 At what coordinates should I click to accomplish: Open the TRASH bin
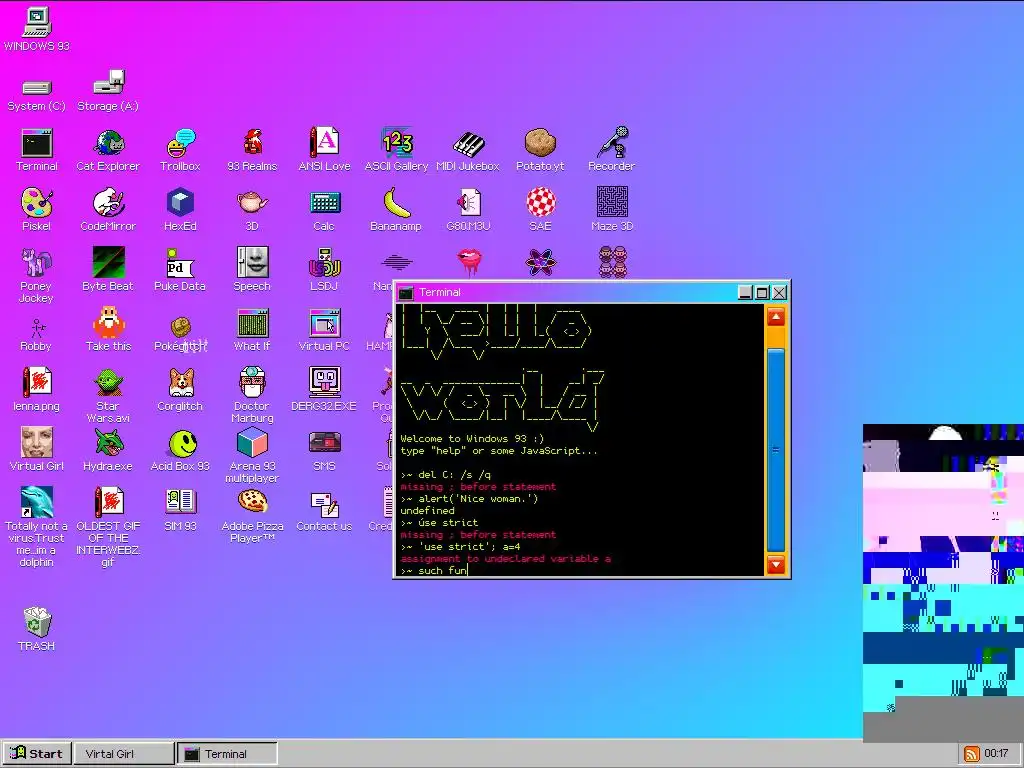[x=37, y=630]
